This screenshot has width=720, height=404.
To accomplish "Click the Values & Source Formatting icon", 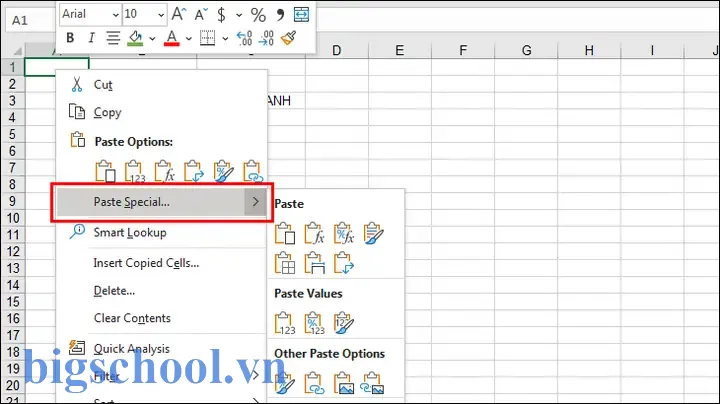I will pyautogui.click(x=344, y=323).
